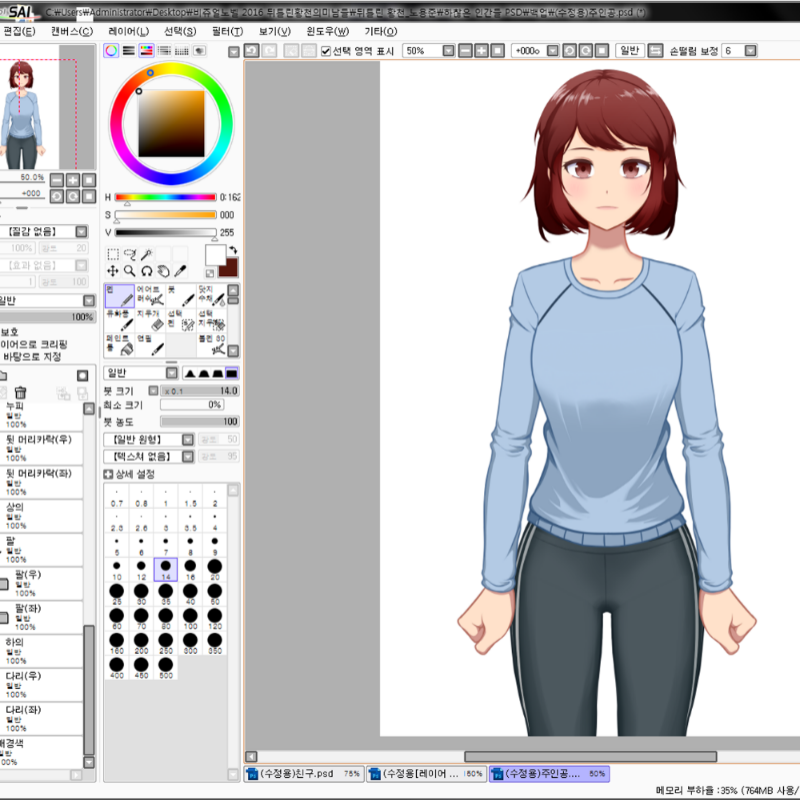Click the delete layer trash icon
Image resolution: width=800 pixels, height=800 pixels.
click(20, 390)
